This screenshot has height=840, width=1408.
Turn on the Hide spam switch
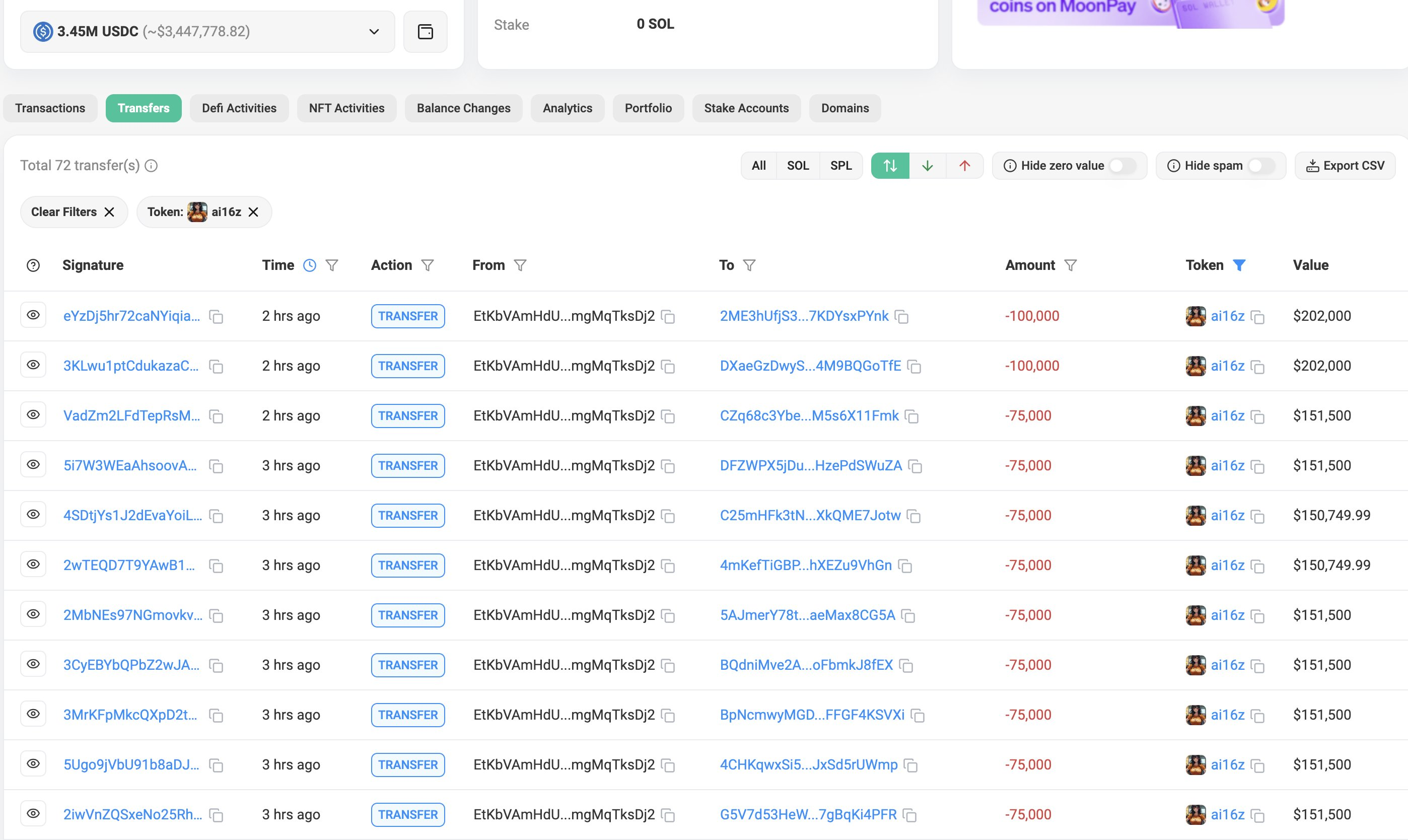(1261, 166)
